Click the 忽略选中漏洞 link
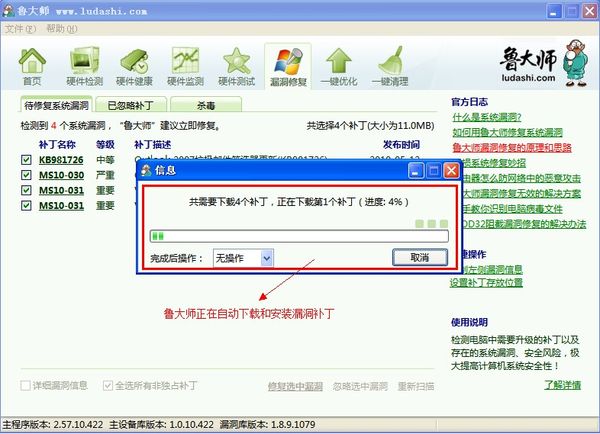The width and height of the screenshot is (600, 434). pos(360,386)
